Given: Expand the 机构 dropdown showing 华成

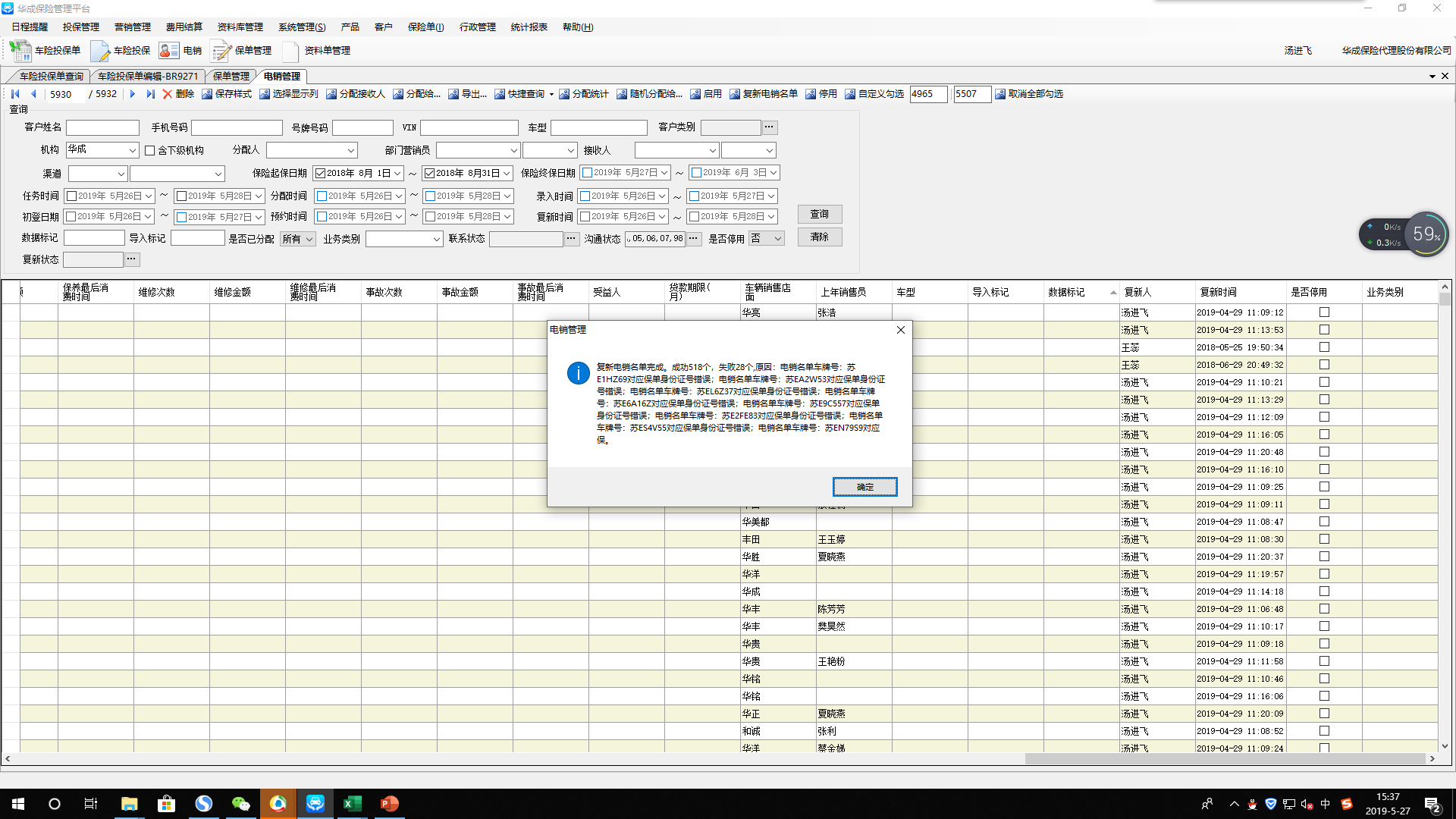Looking at the screenshot, I should 132,151.
